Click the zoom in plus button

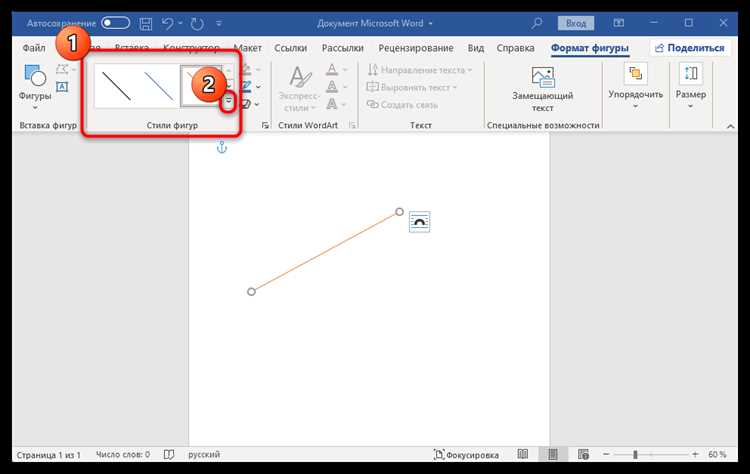tap(695, 454)
